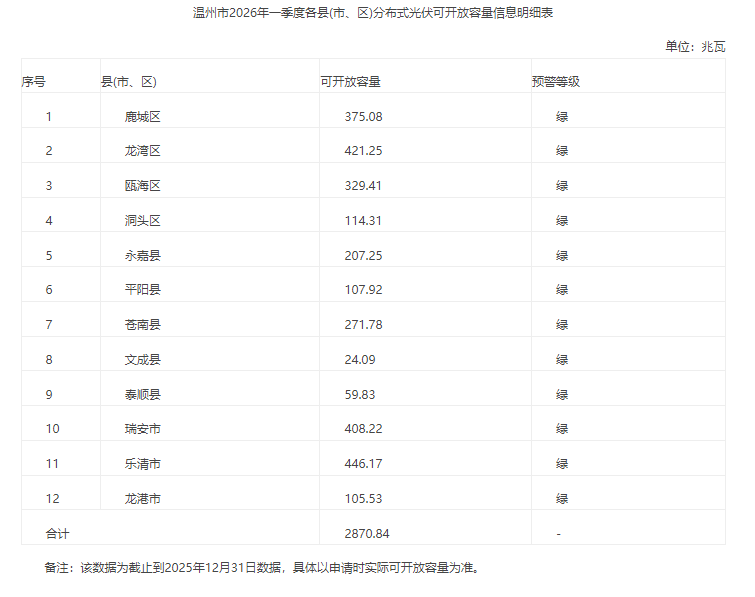Click the 329.41 capacity value
755x597 pixels.
point(363,186)
